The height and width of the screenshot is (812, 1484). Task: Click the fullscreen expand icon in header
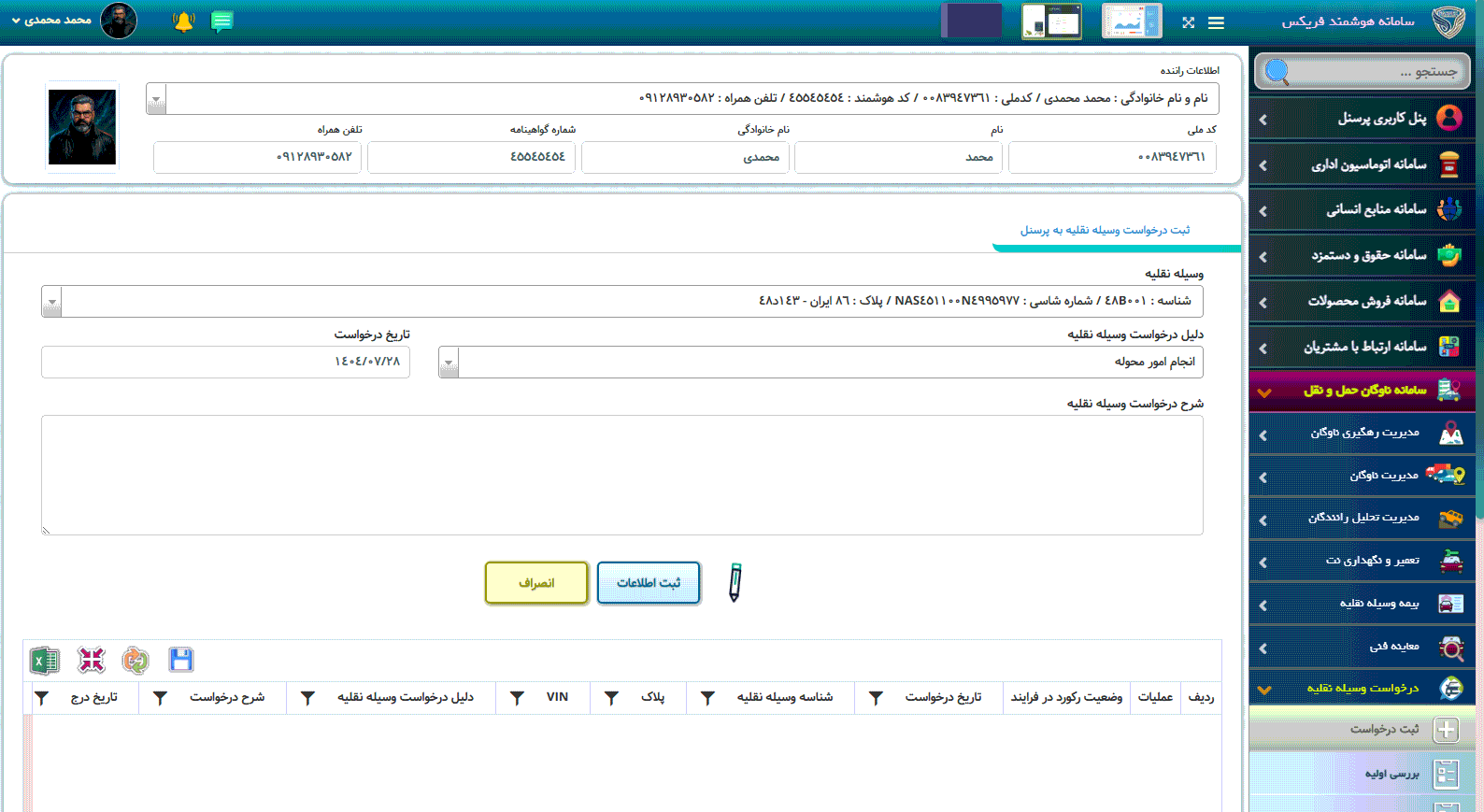(1188, 22)
